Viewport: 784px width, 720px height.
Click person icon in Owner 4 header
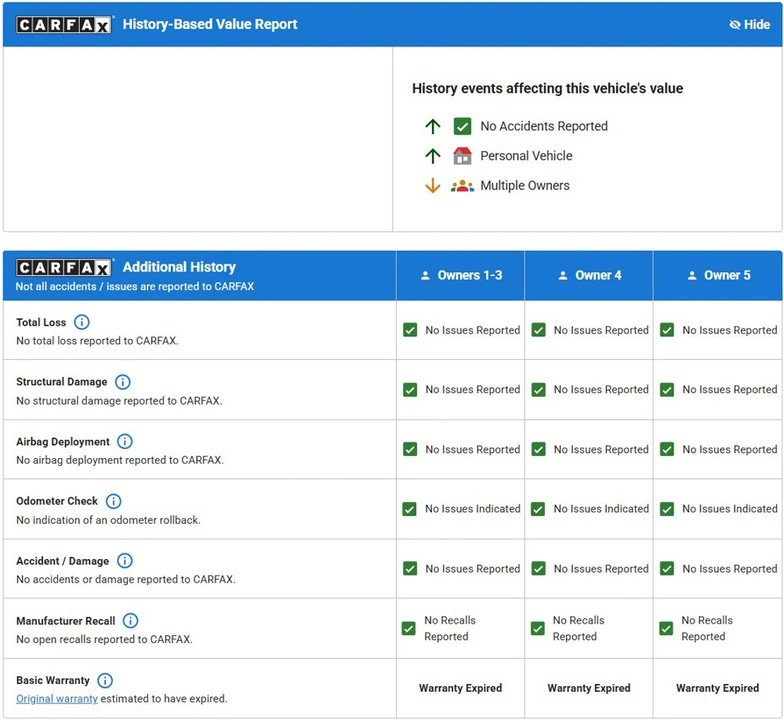tap(563, 276)
